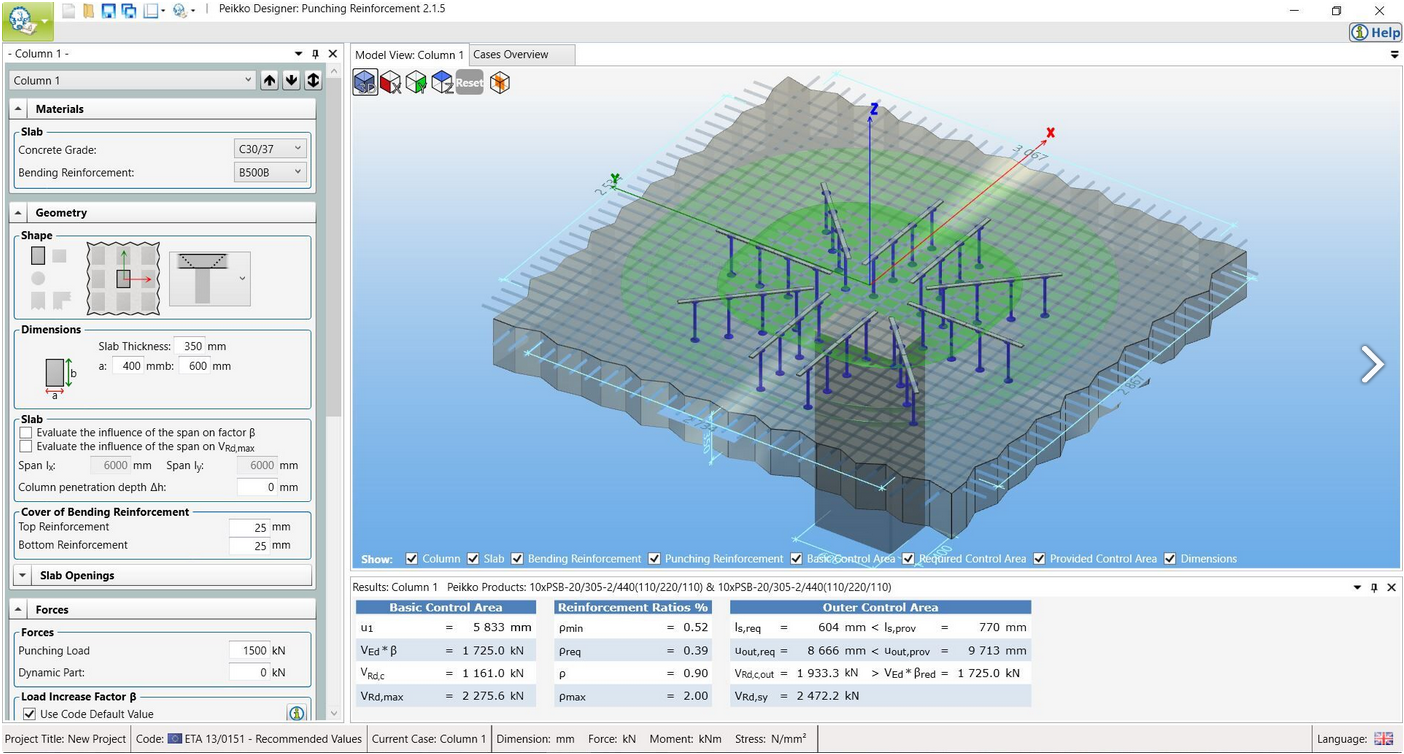Select the circular column shape
The width and height of the screenshot is (1404, 754).
point(38,278)
